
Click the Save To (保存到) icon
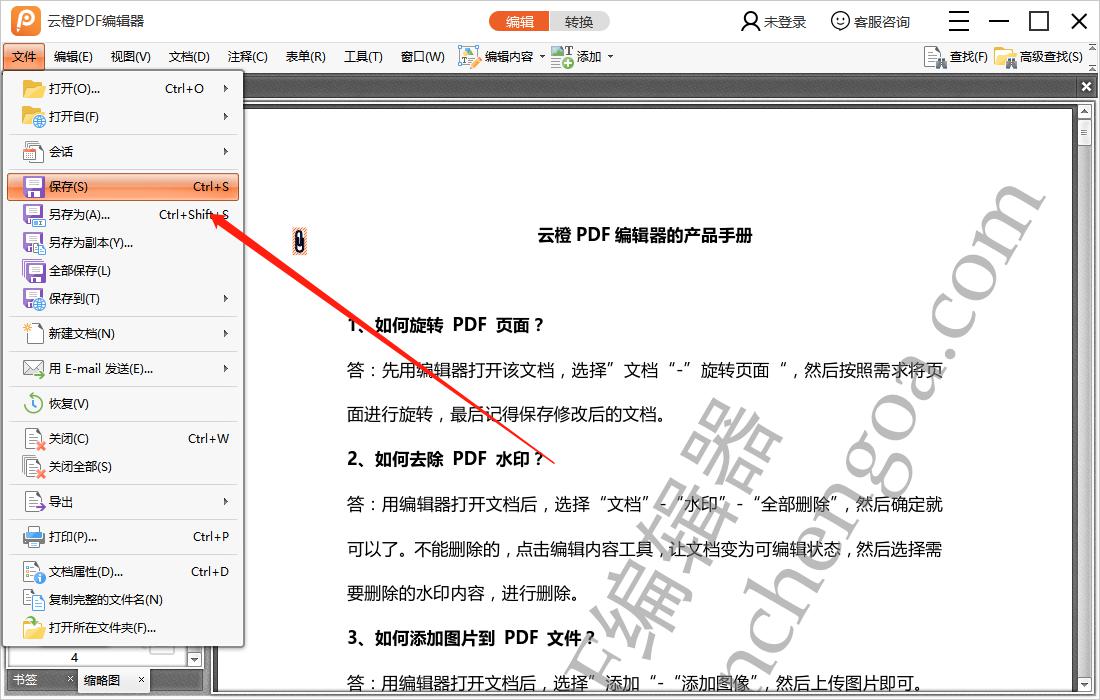34,299
